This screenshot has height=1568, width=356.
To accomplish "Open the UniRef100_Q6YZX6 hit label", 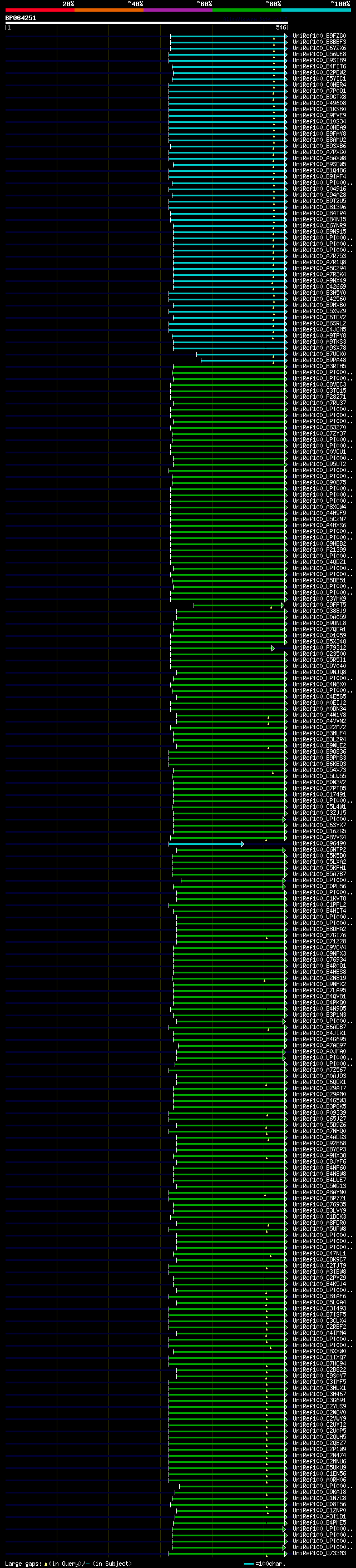I will (319, 48).
